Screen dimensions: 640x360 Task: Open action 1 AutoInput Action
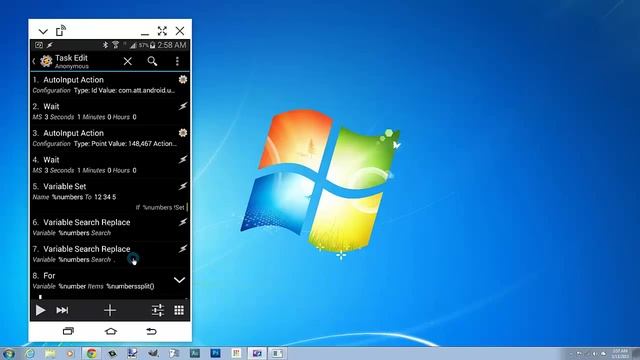point(110,85)
